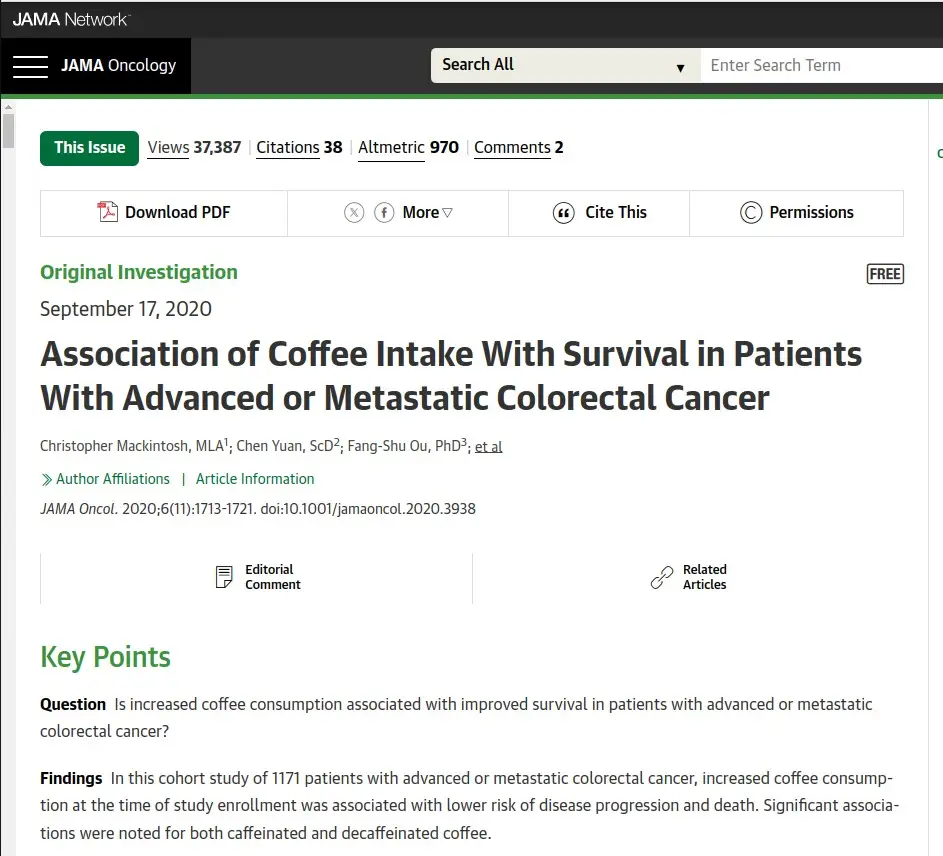Click the Permissions copyright icon
This screenshot has height=856, width=943.
coord(751,213)
